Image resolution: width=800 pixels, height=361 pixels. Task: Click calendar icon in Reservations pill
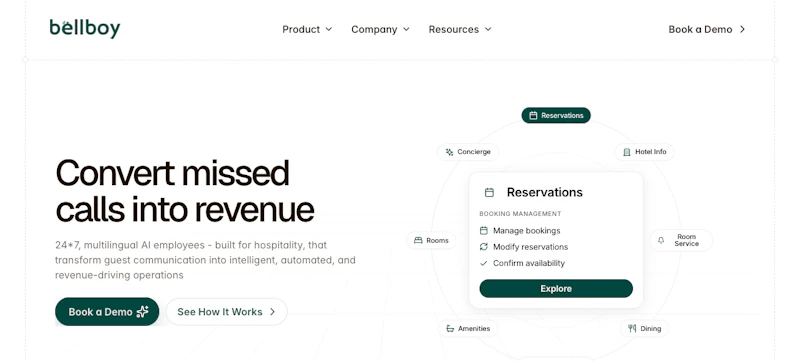(533, 115)
